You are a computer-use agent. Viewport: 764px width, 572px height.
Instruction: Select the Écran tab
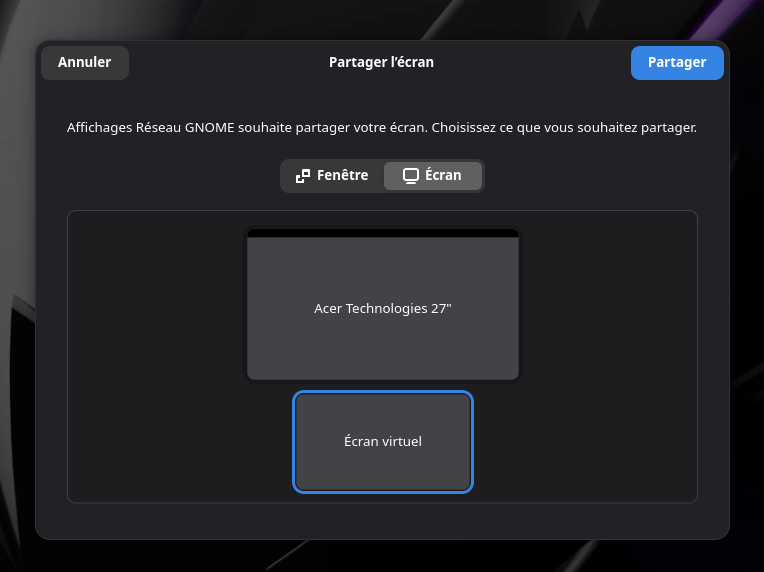(x=433, y=175)
